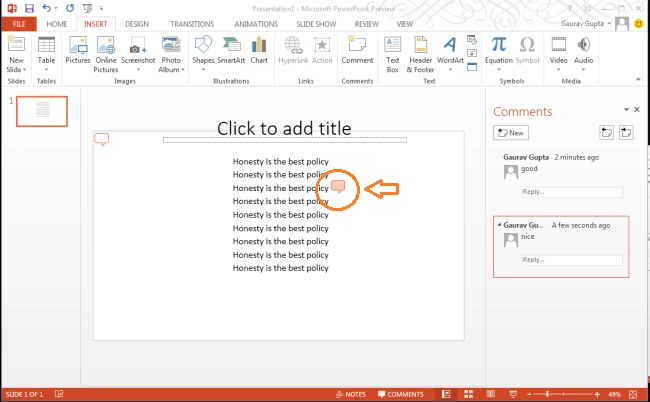Open Header & Footer settings
650x402 pixels.
pos(420,54)
